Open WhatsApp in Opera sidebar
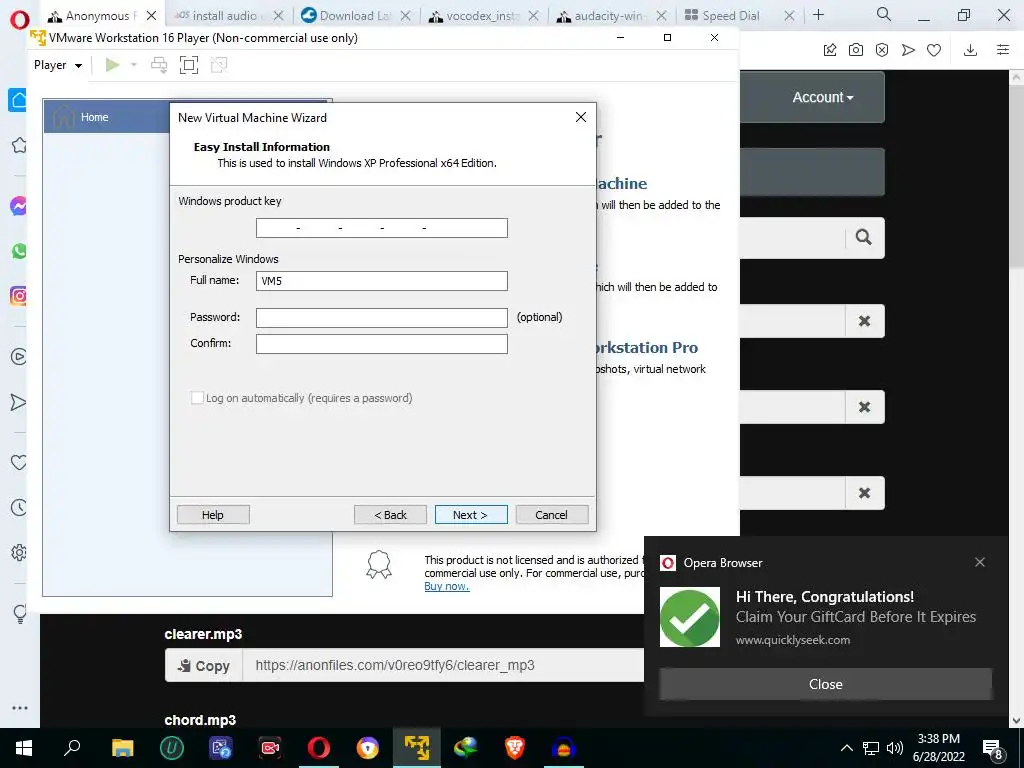 (19, 251)
